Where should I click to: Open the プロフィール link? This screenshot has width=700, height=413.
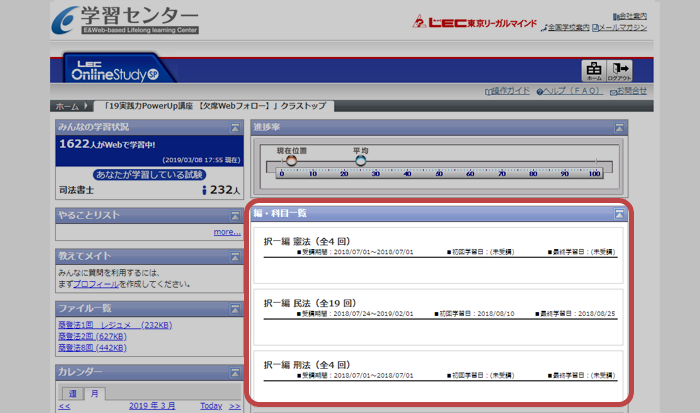coord(96,284)
